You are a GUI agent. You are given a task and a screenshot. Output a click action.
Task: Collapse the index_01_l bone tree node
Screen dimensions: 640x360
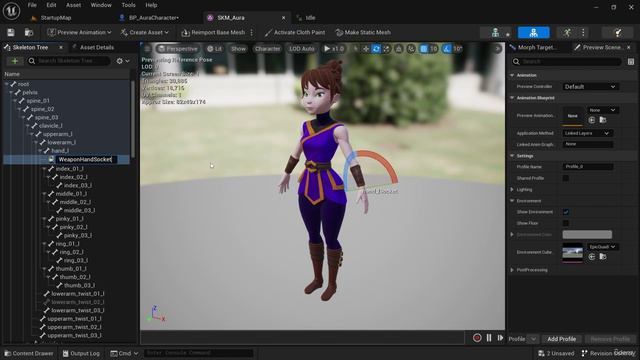coord(44,169)
